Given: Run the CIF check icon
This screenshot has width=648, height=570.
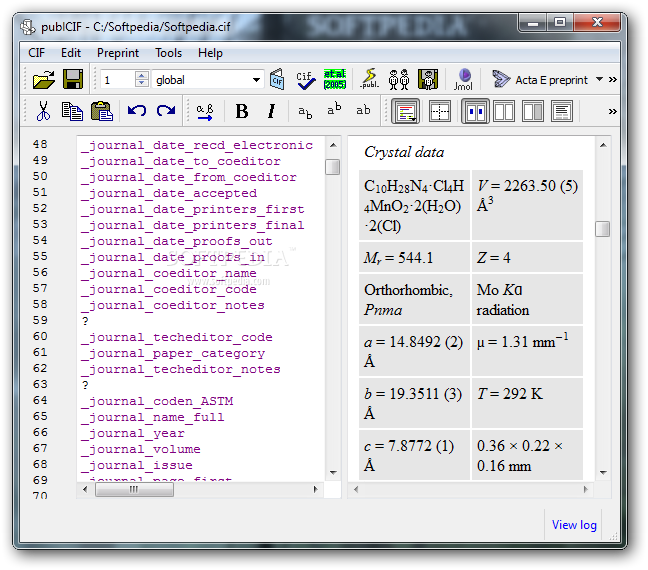Looking at the screenshot, I should coord(306,79).
